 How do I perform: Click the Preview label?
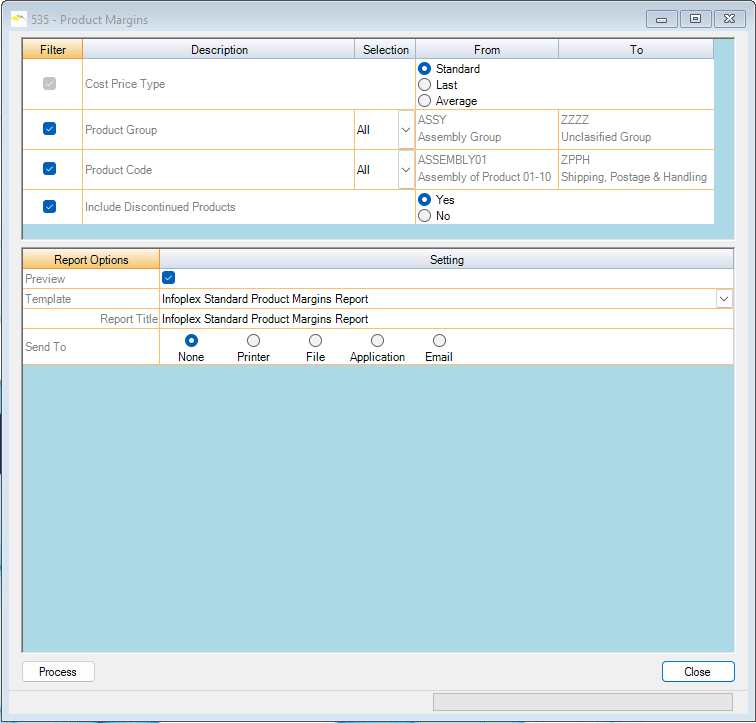point(45,279)
